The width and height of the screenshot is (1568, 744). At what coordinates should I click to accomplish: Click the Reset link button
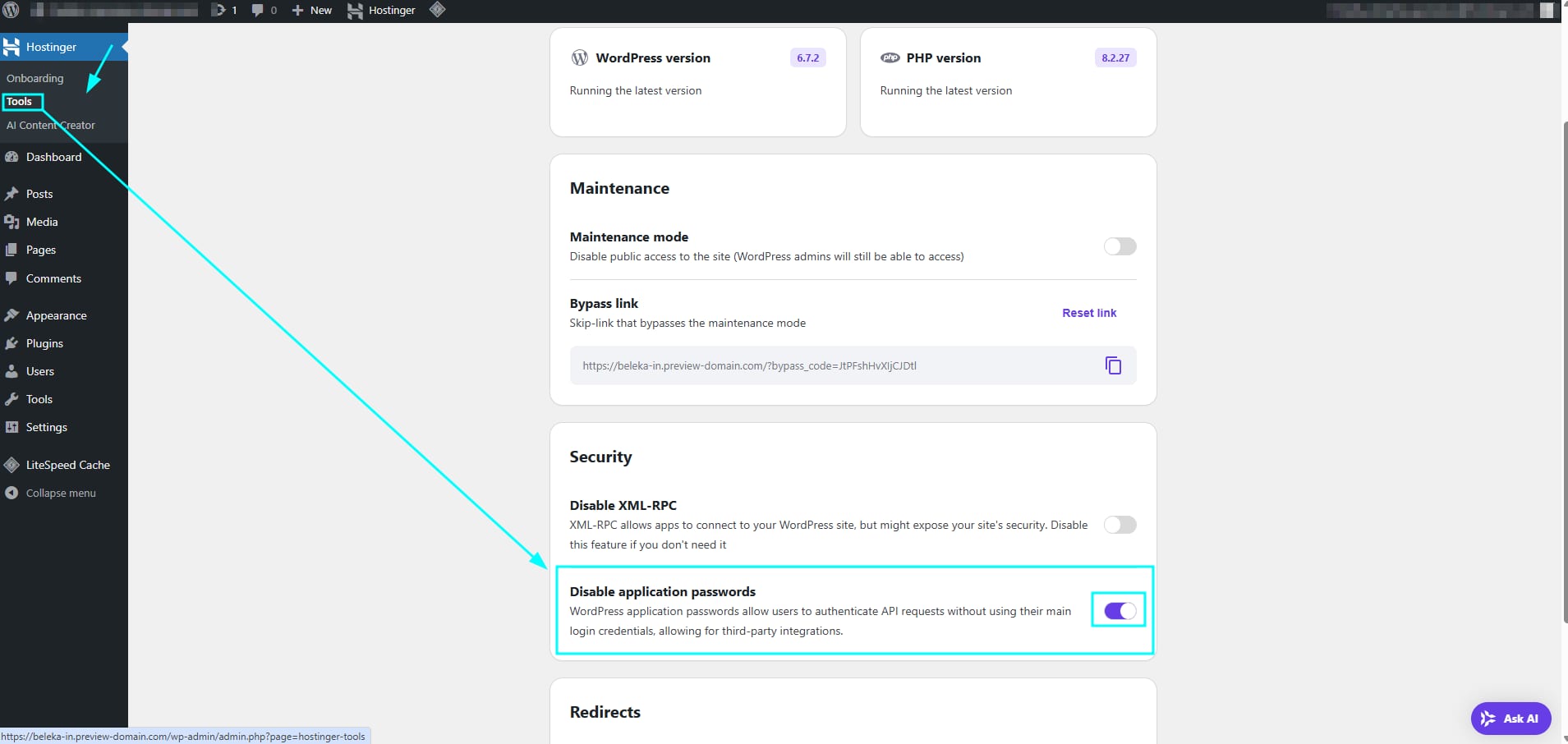point(1089,313)
